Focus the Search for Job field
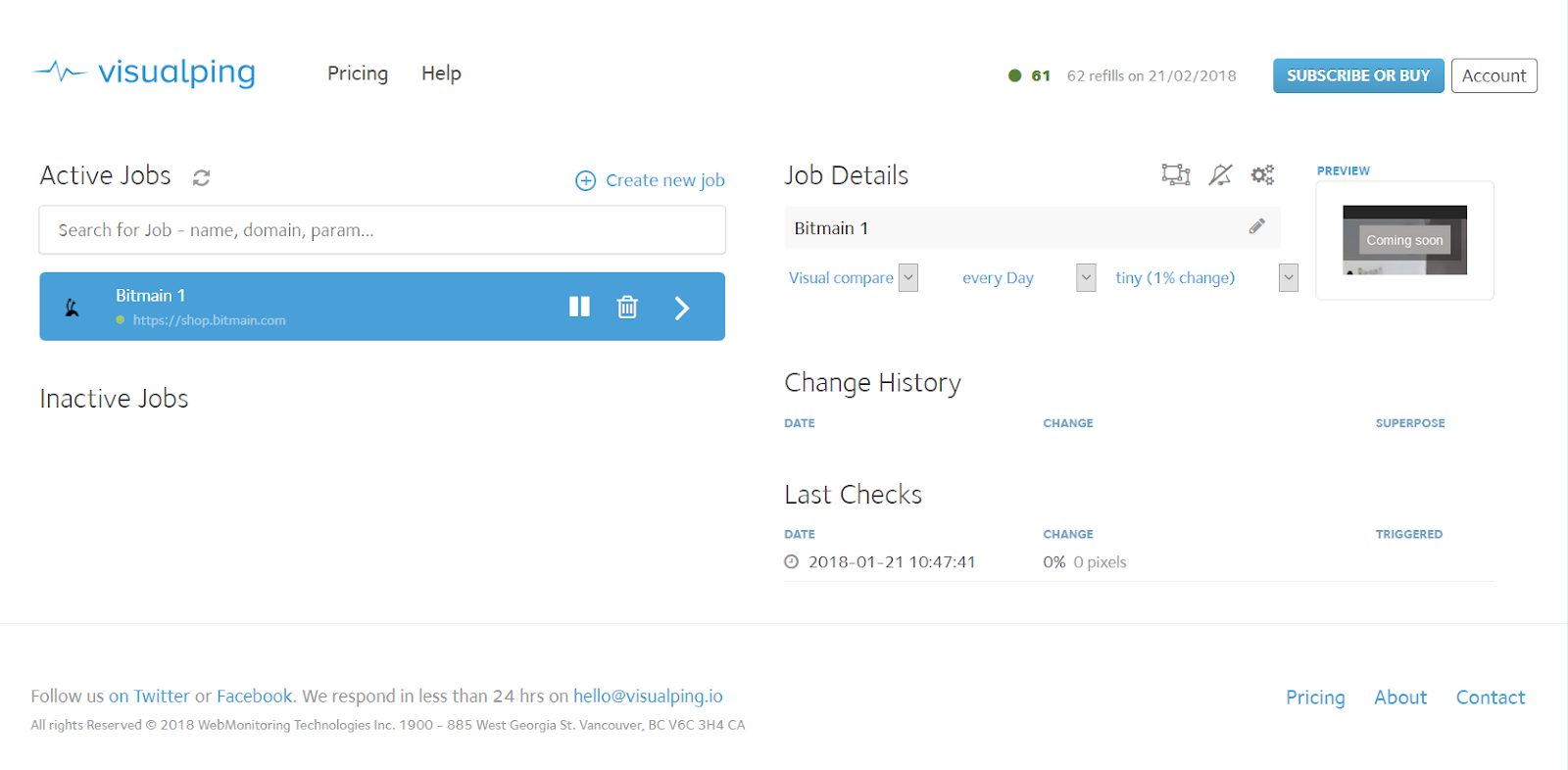The width and height of the screenshot is (1568, 770). click(382, 230)
